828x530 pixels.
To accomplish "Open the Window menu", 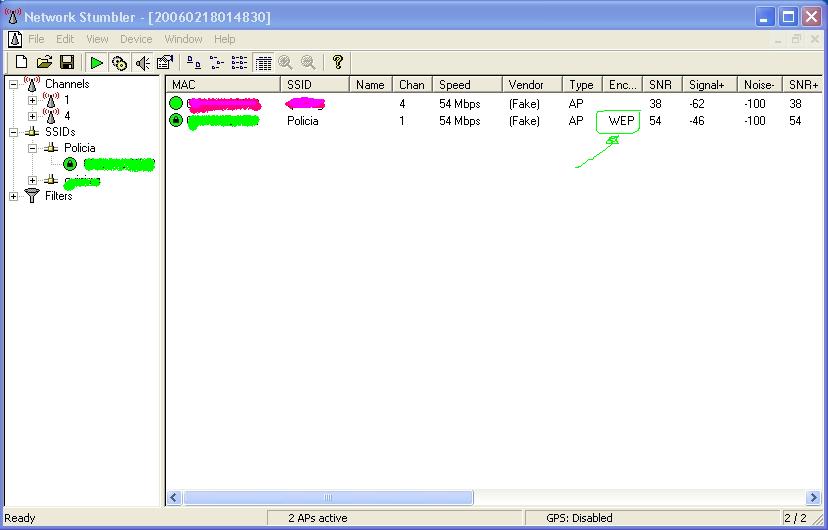I will pyautogui.click(x=183, y=39).
